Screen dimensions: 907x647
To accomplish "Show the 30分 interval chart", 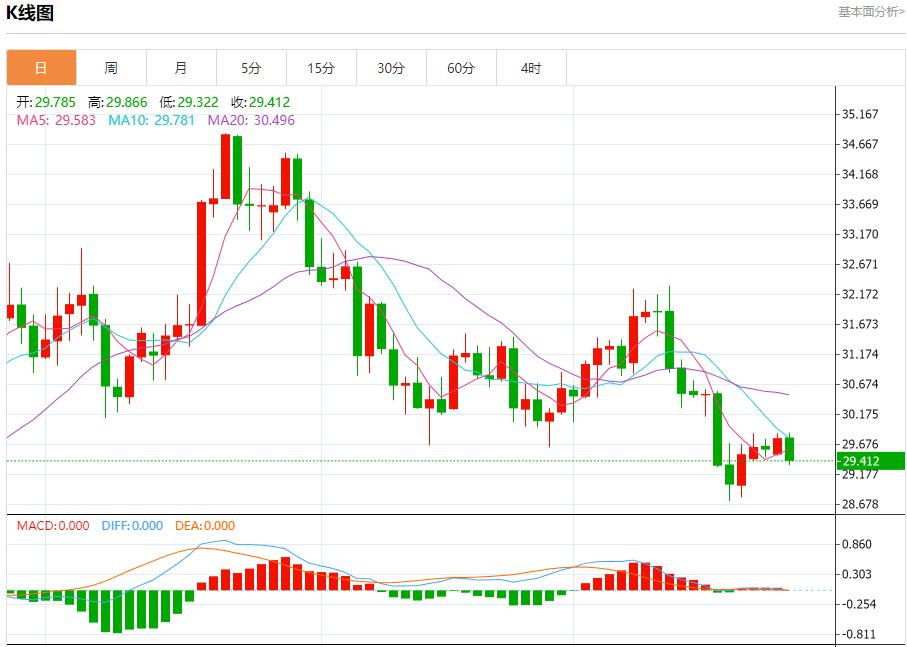I will (391, 68).
